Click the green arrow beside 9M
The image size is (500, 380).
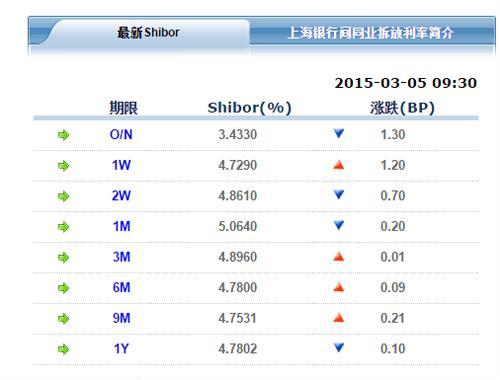(x=63, y=319)
